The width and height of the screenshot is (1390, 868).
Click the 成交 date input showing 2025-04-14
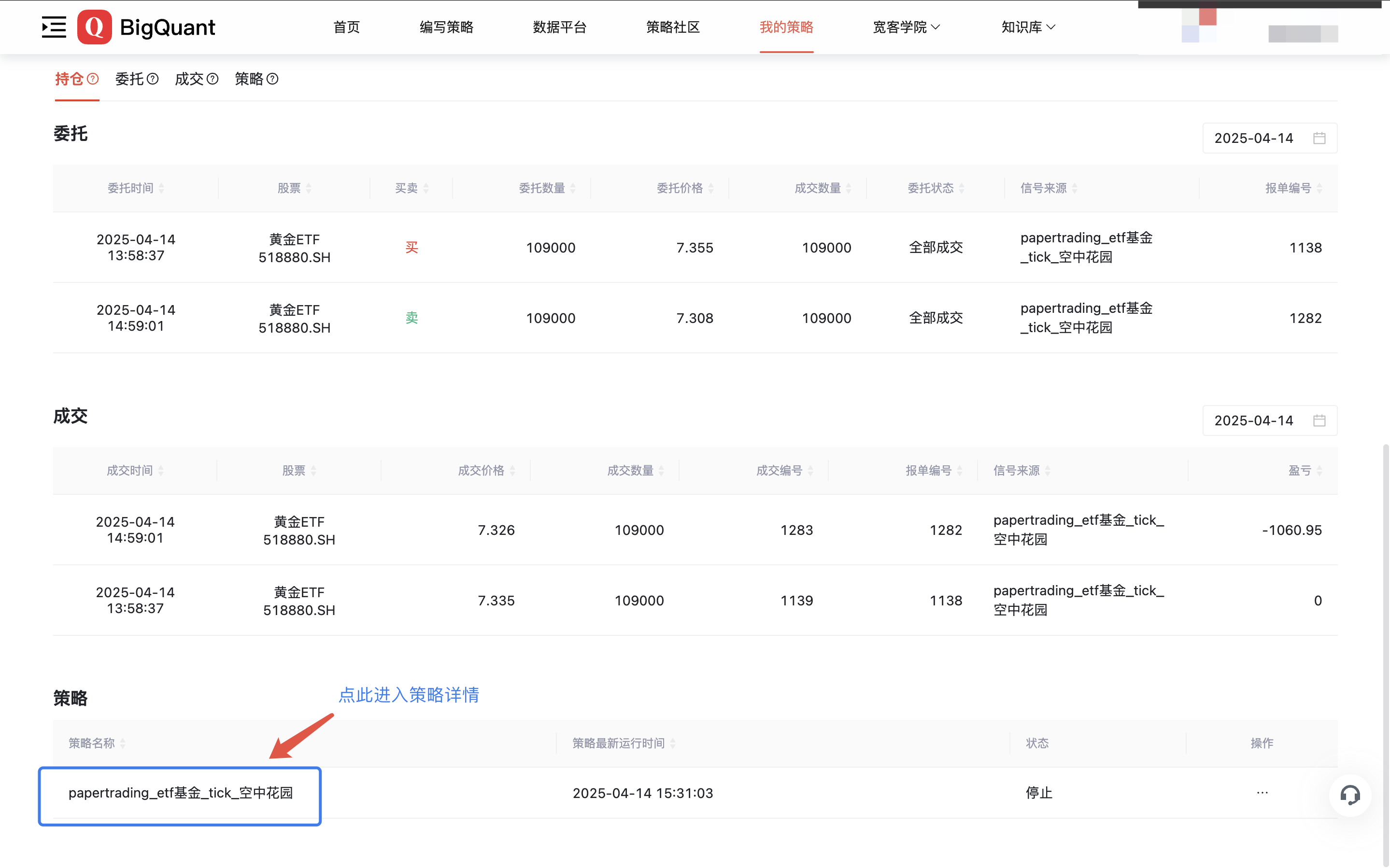1253,421
